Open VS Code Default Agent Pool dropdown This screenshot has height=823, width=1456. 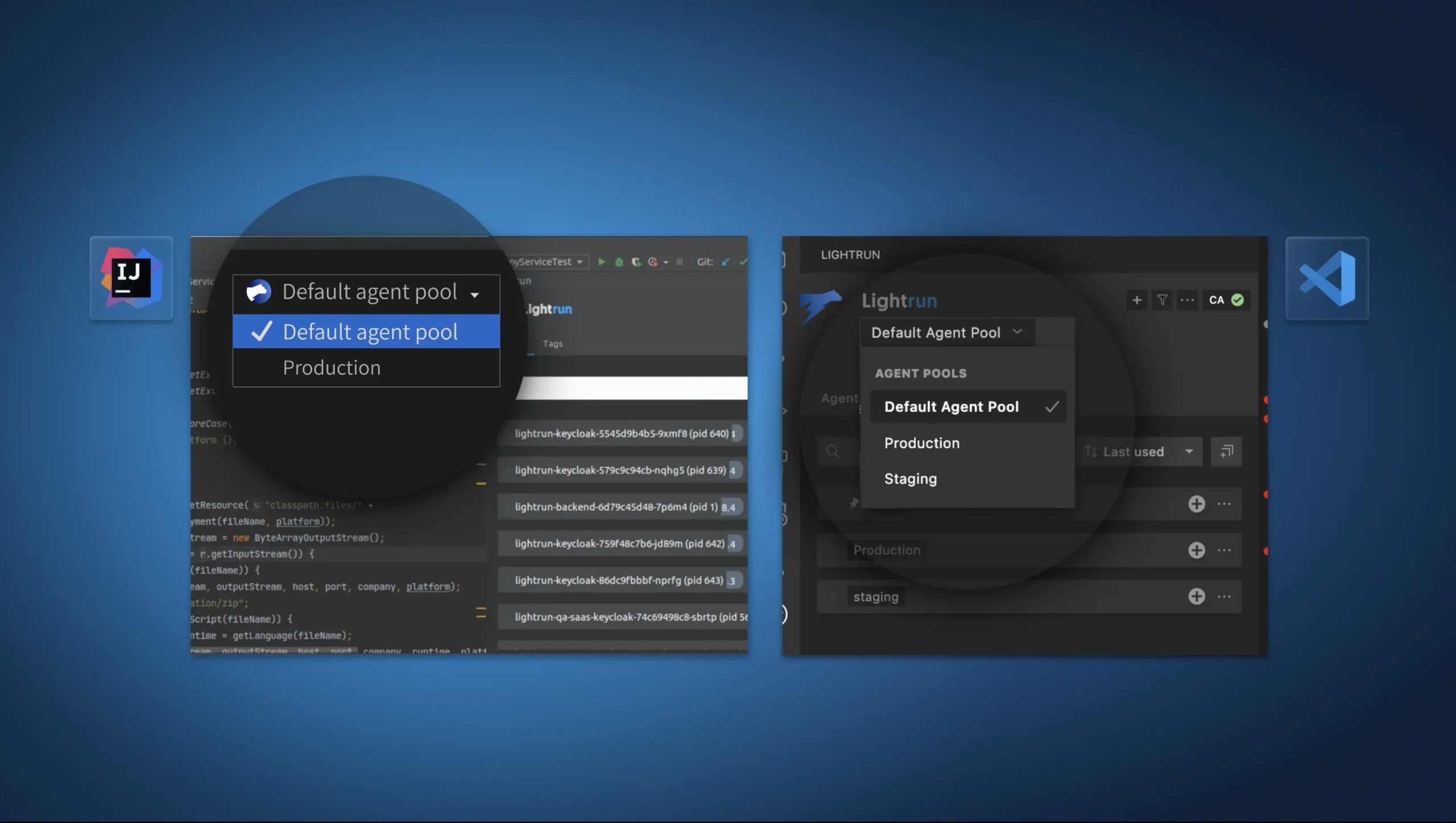[947, 332]
